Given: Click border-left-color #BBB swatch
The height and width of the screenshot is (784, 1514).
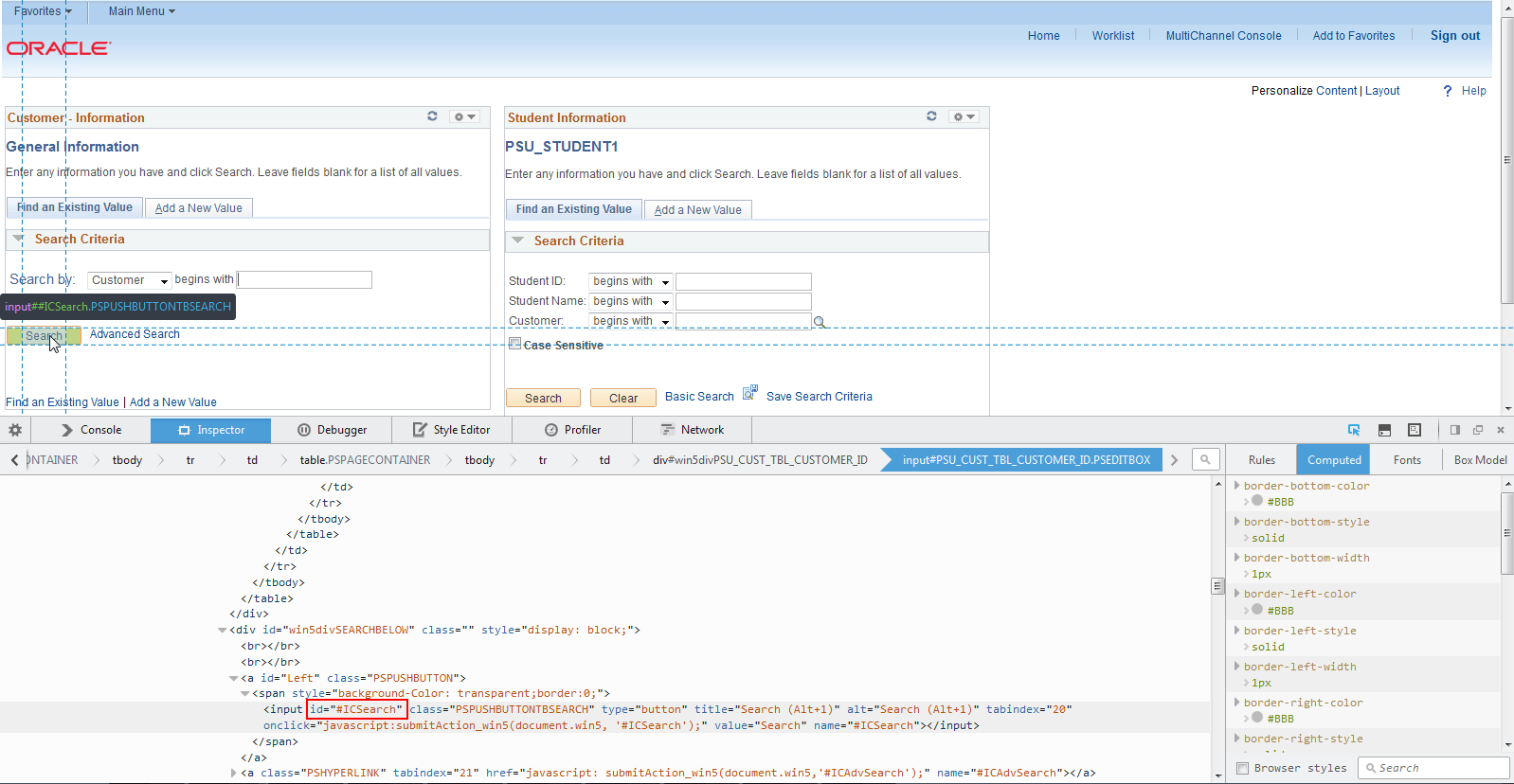Looking at the screenshot, I should tap(1257, 610).
